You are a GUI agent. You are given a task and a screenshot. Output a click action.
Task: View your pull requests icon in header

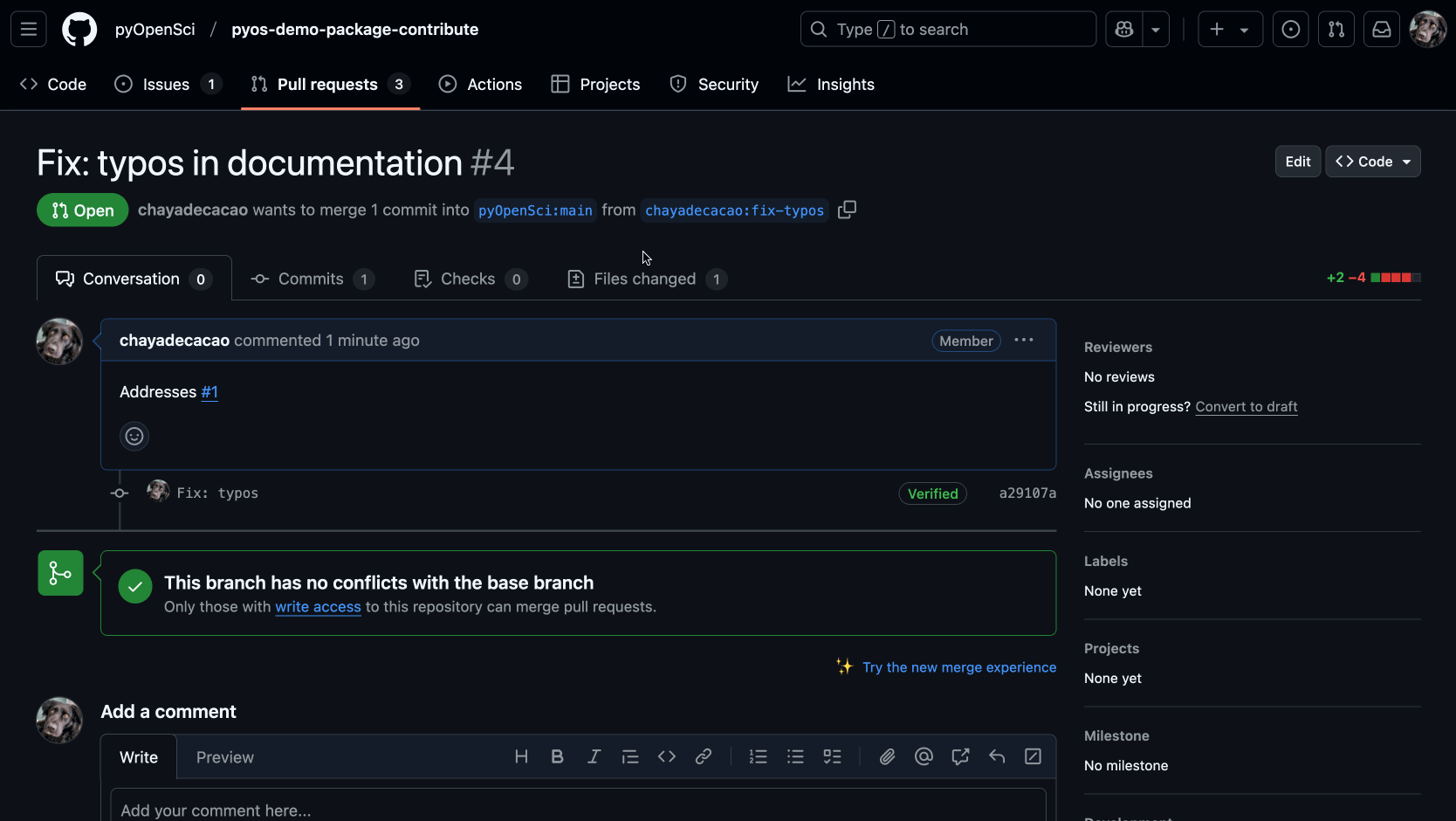(1336, 29)
